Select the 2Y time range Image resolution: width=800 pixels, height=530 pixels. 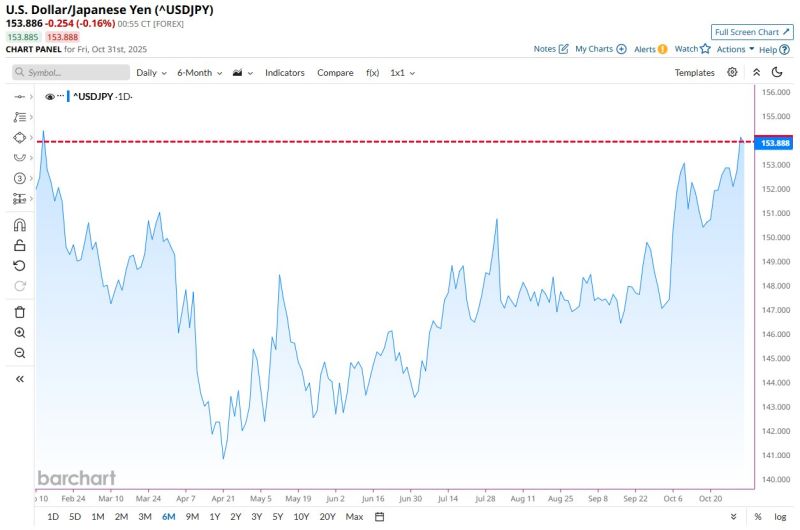tap(236, 517)
